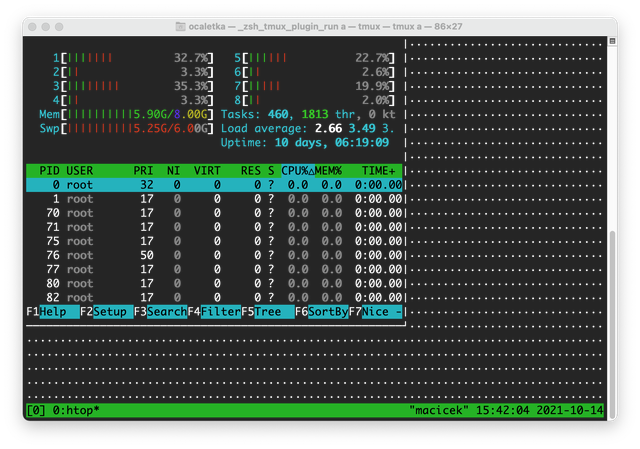Click the terminal window vertical scrollbar
The image size is (640, 449).
coord(612,325)
